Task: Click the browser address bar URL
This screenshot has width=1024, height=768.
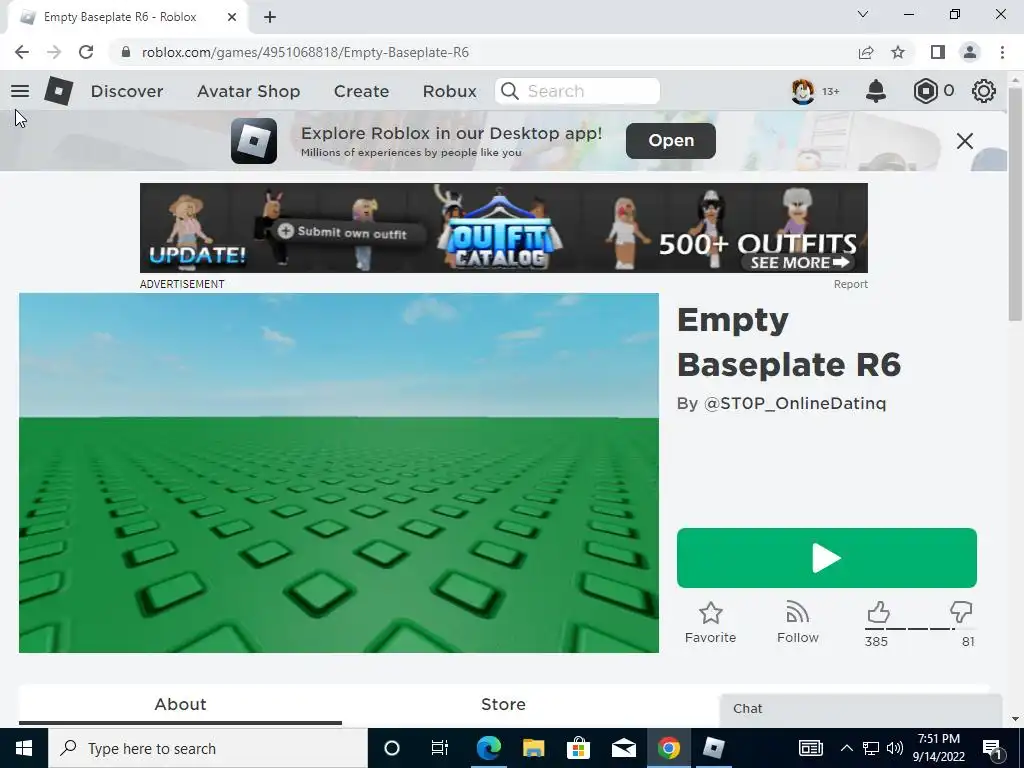Action: click(305, 52)
